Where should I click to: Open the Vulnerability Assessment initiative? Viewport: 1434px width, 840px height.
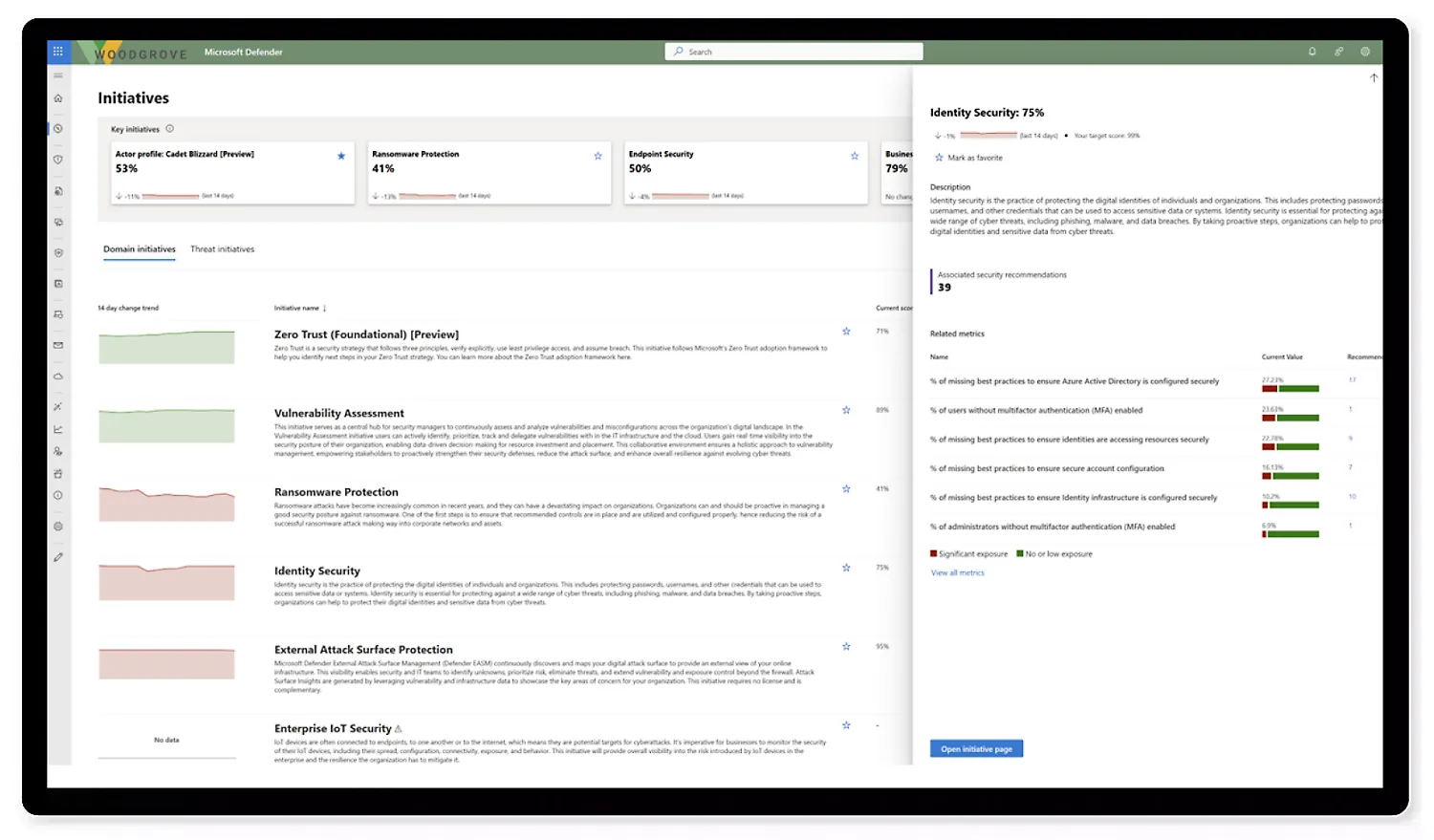[339, 414]
